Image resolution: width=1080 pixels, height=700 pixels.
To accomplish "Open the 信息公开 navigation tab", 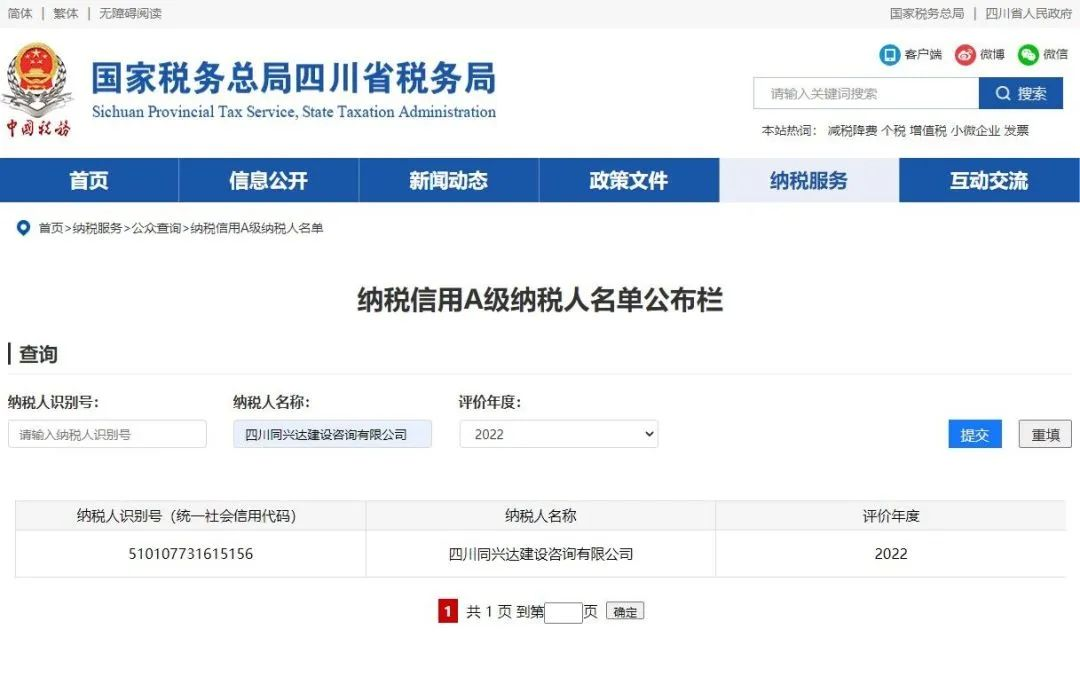I will click(x=269, y=180).
